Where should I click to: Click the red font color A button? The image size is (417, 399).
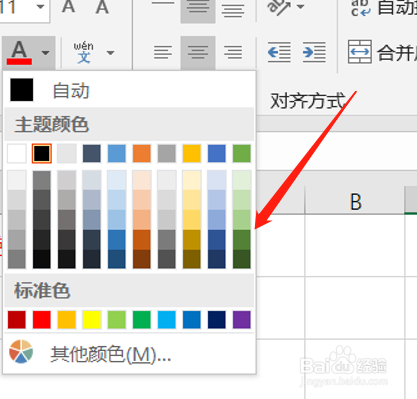[x=19, y=53]
